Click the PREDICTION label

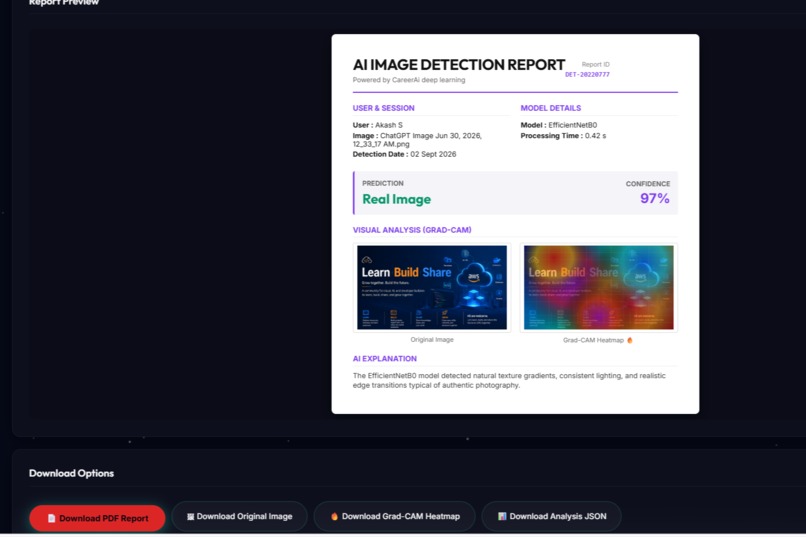[x=382, y=183]
